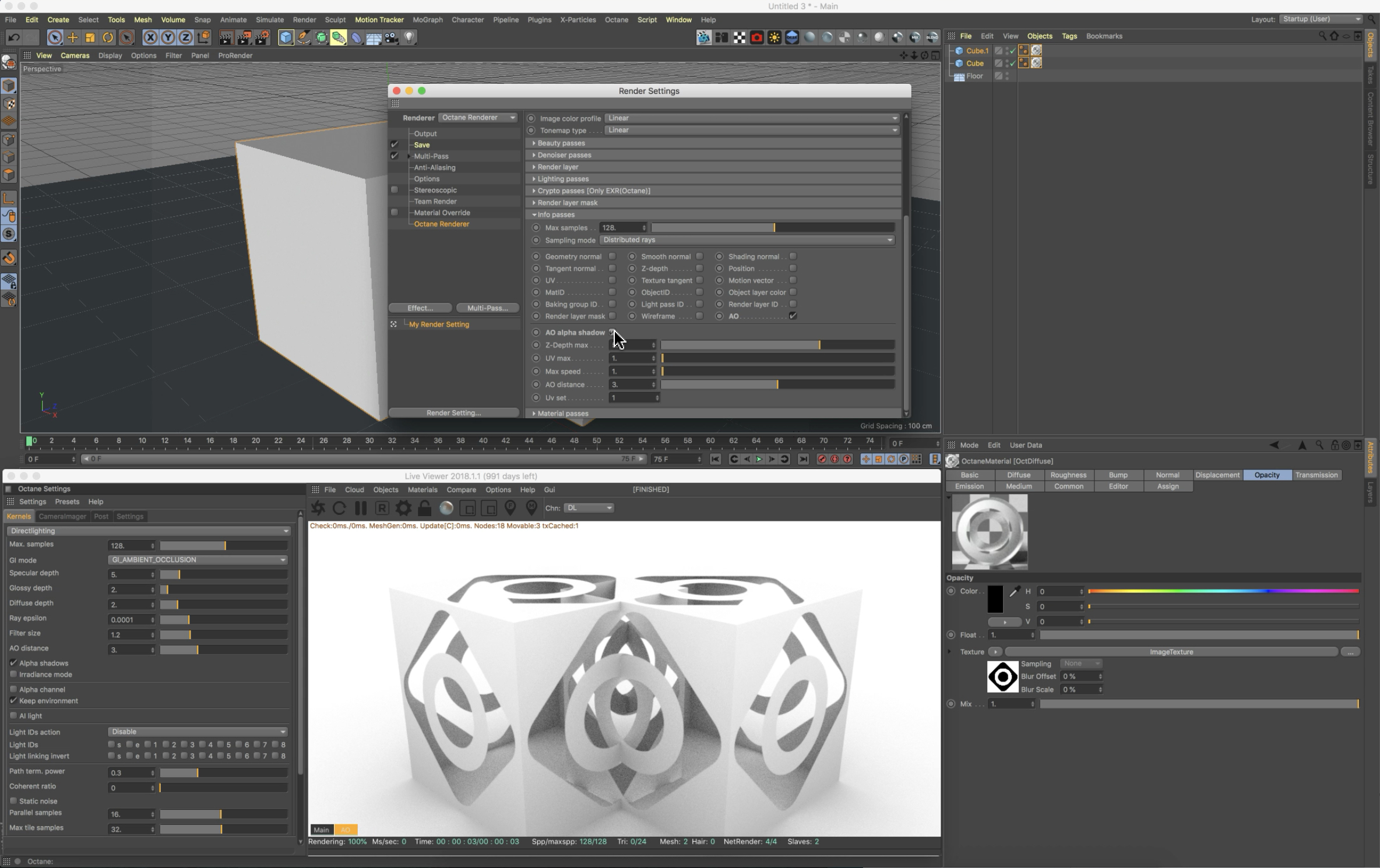1380x868 pixels.
Task: Click the ImageTexture button in Opacity
Action: click(1171, 652)
